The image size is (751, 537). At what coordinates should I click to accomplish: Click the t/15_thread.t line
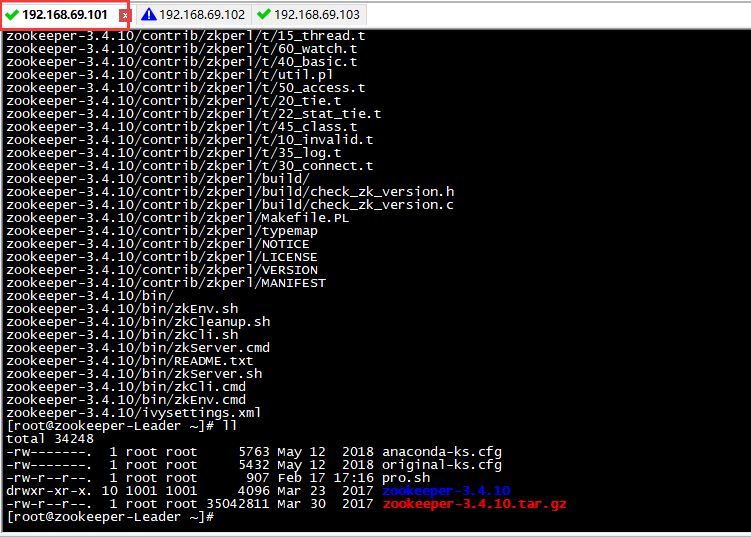[x=186, y=36]
